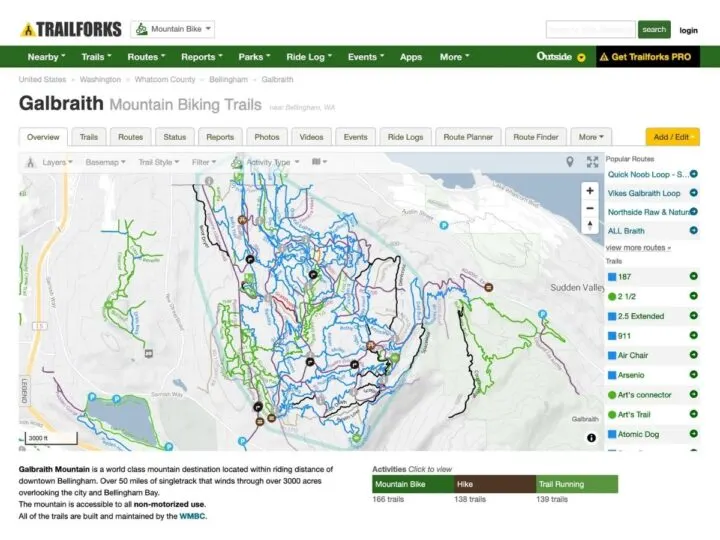Click the arrow icon next to Quick Noob Loop
The height and width of the screenshot is (540, 720).
pyautogui.click(x=694, y=174)
